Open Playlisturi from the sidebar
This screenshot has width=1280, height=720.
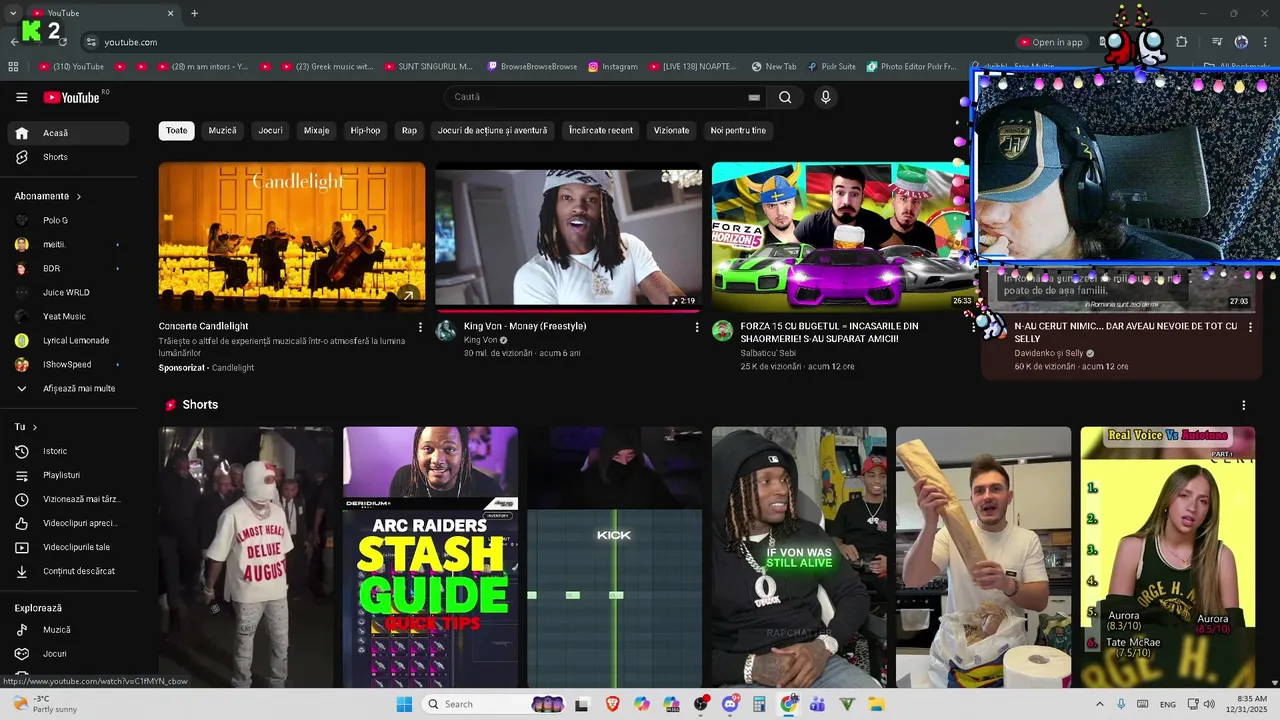69,475
